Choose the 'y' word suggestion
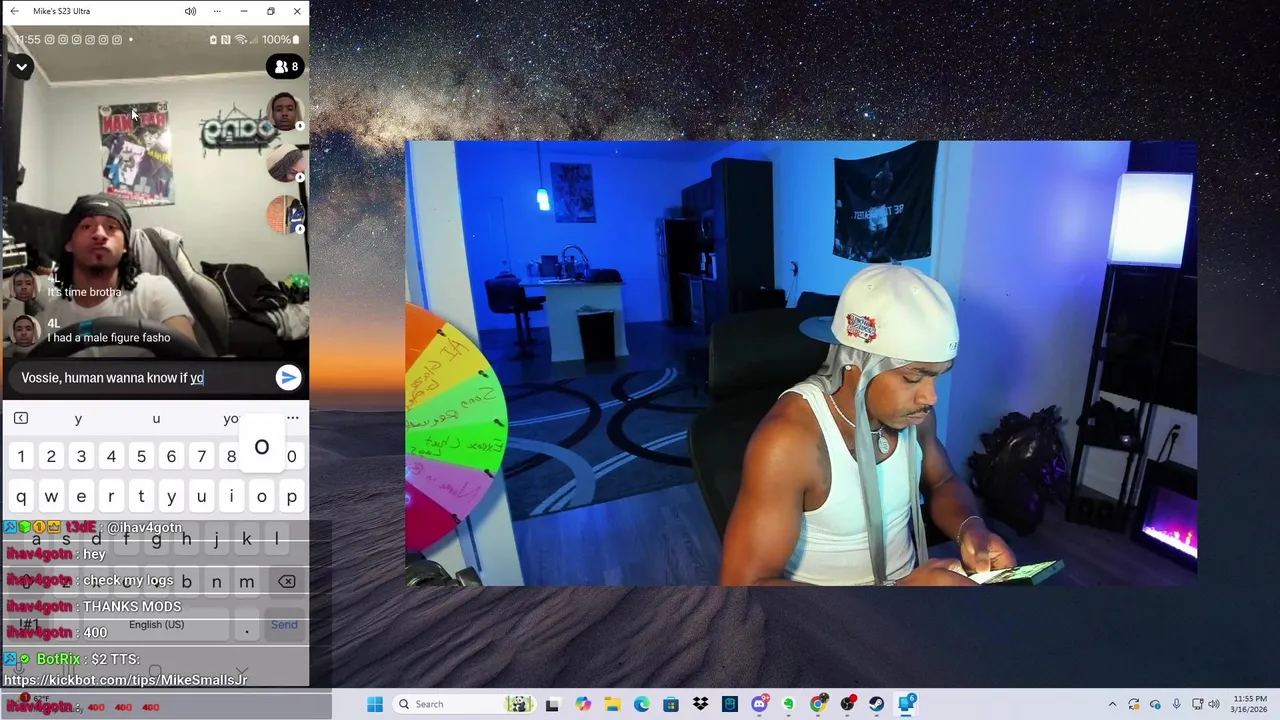This screenshot has height=720, width=1280. pos(78,419)
